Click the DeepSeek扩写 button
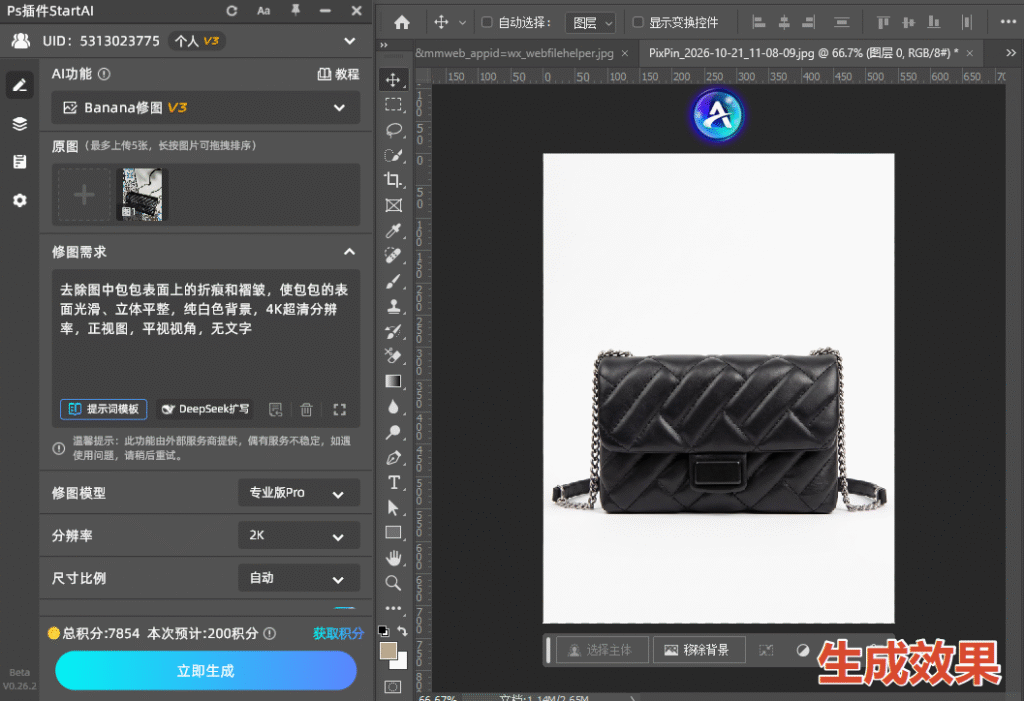This screenshot has height=701, width=1024. click(x=205, y=409)
